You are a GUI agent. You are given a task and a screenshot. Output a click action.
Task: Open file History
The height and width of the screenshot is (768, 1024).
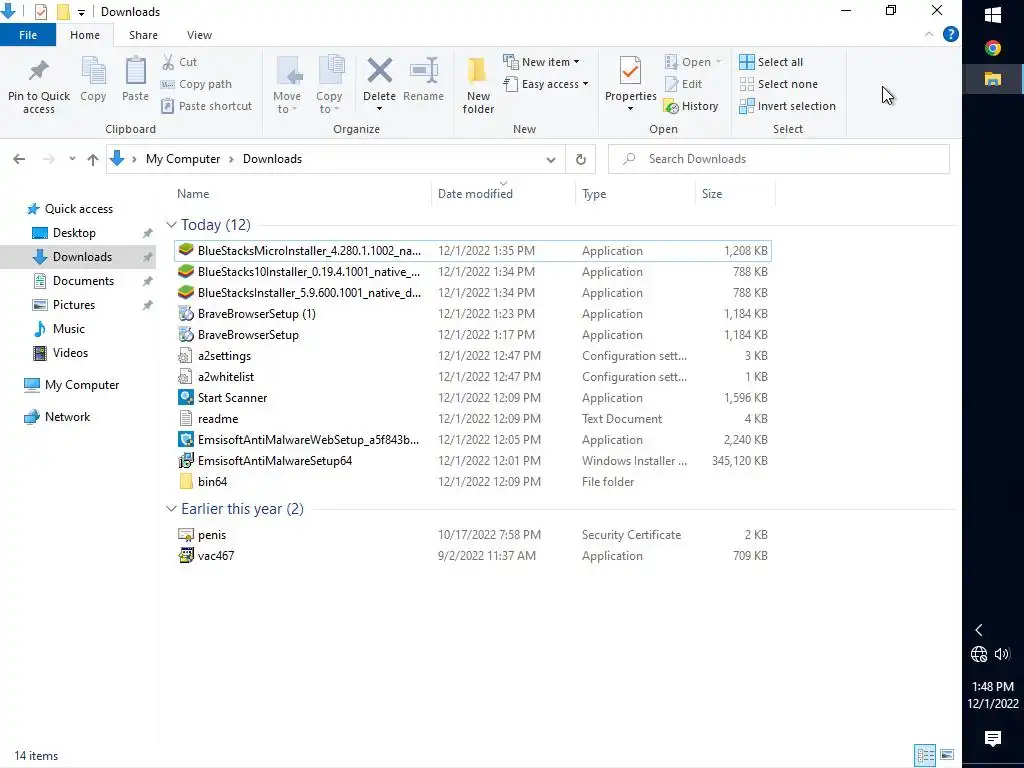point(691,106)
